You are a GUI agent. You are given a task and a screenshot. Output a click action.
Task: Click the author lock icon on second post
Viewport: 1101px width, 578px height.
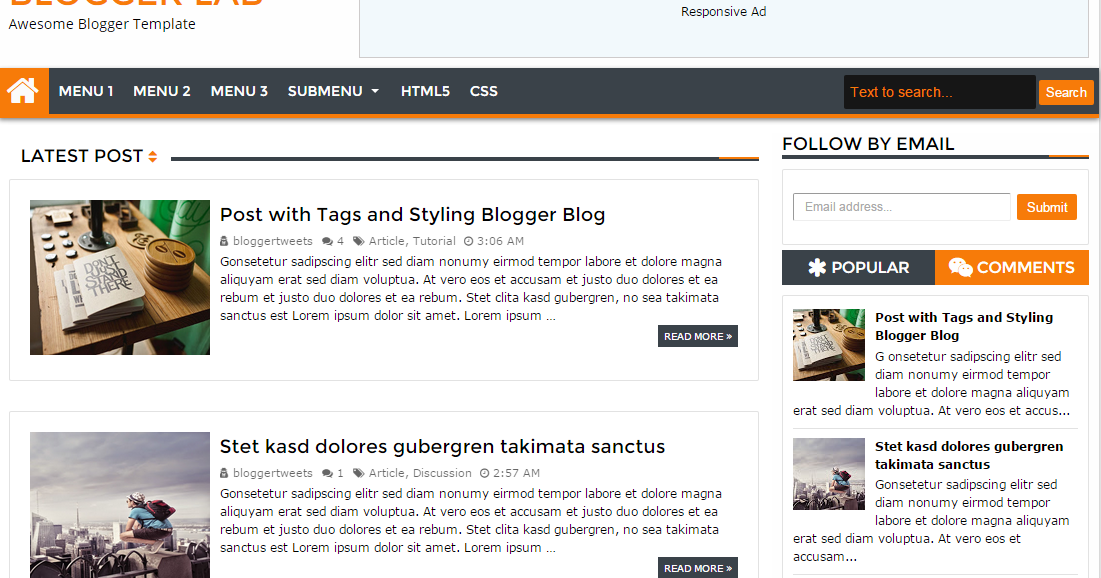click(x=224, y=473)
